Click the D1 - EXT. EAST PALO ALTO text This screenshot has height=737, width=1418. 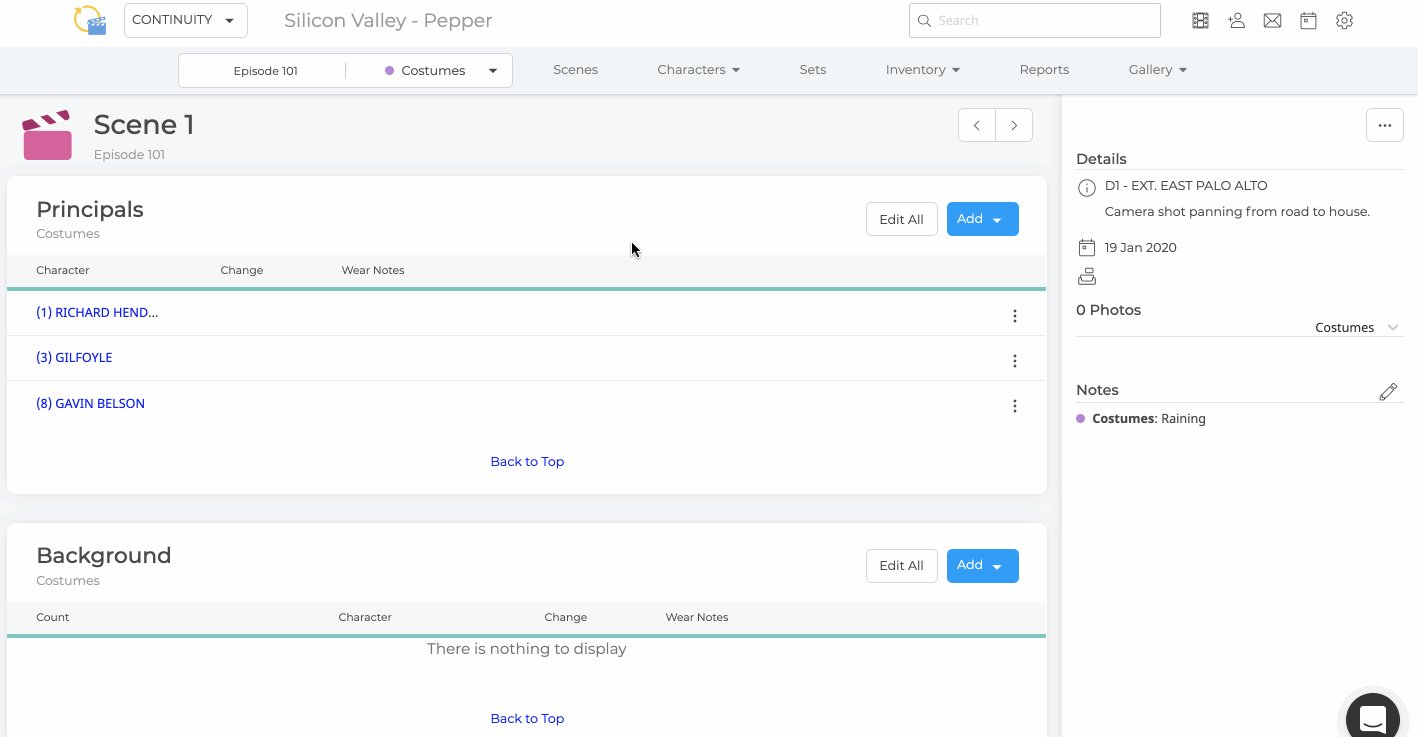(x=1186, y=186)
